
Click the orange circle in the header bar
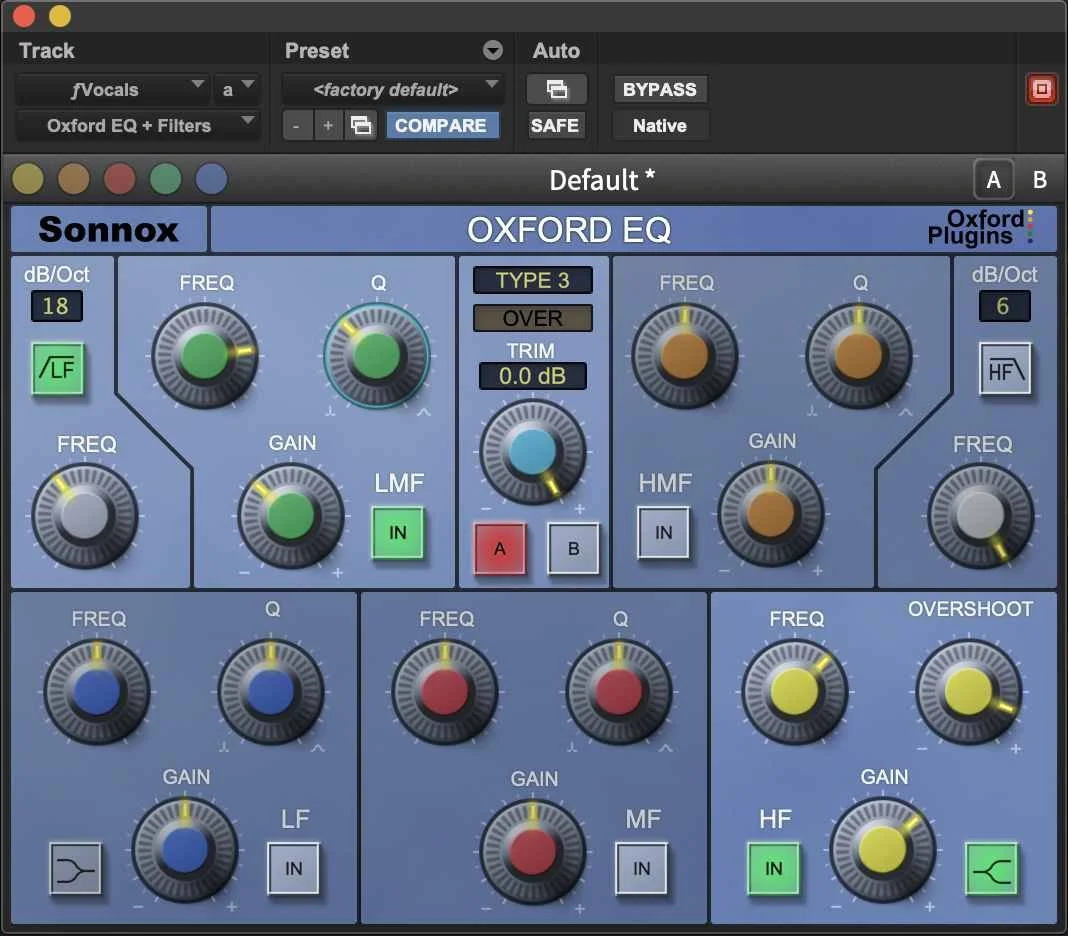point(74,180)
